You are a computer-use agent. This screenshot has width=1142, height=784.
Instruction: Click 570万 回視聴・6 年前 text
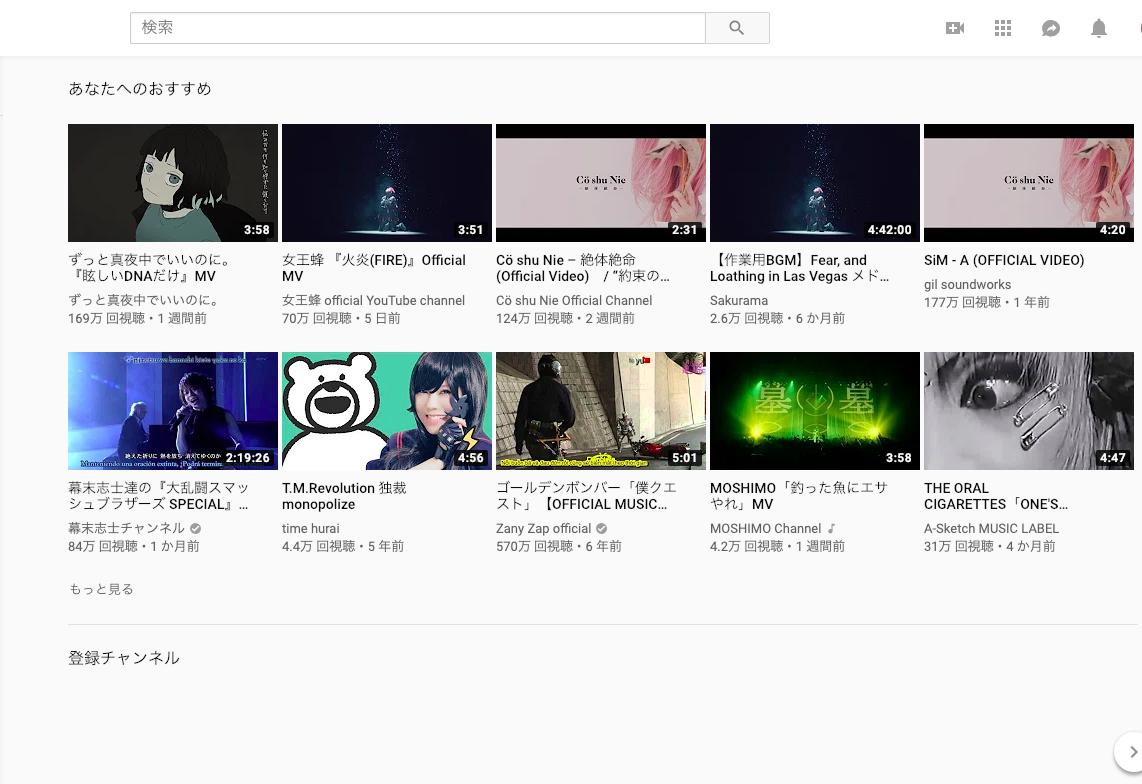(x=559, y=546)
